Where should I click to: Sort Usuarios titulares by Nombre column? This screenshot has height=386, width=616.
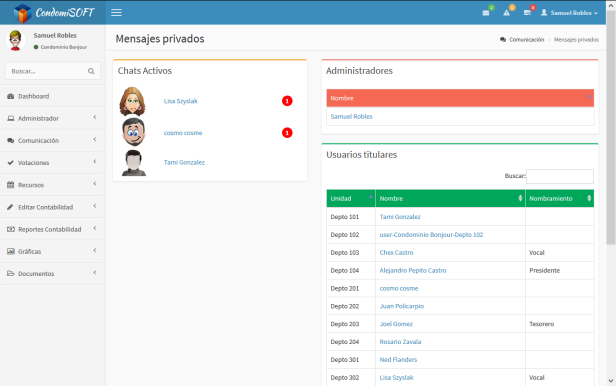pyautogui.click(x=450, y=198)
